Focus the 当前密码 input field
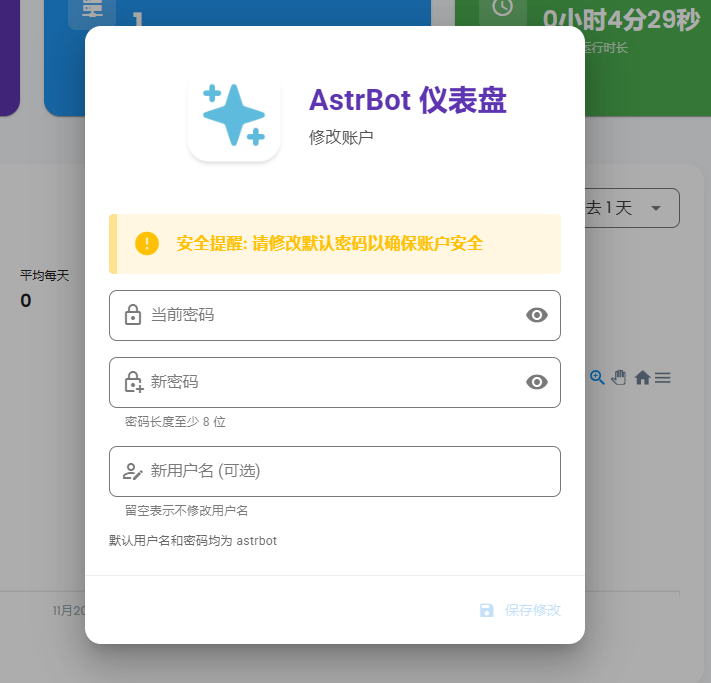 (x=330, y=315)
